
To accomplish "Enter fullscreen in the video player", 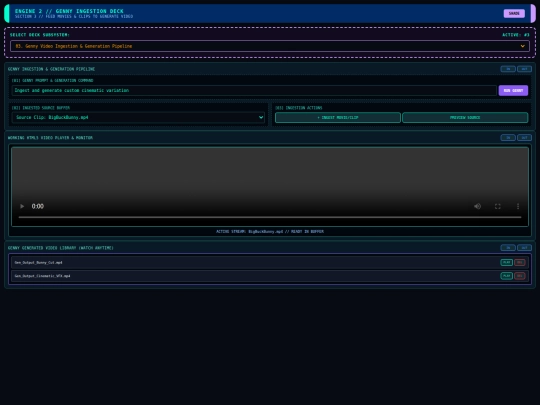I will coord(498,206).
